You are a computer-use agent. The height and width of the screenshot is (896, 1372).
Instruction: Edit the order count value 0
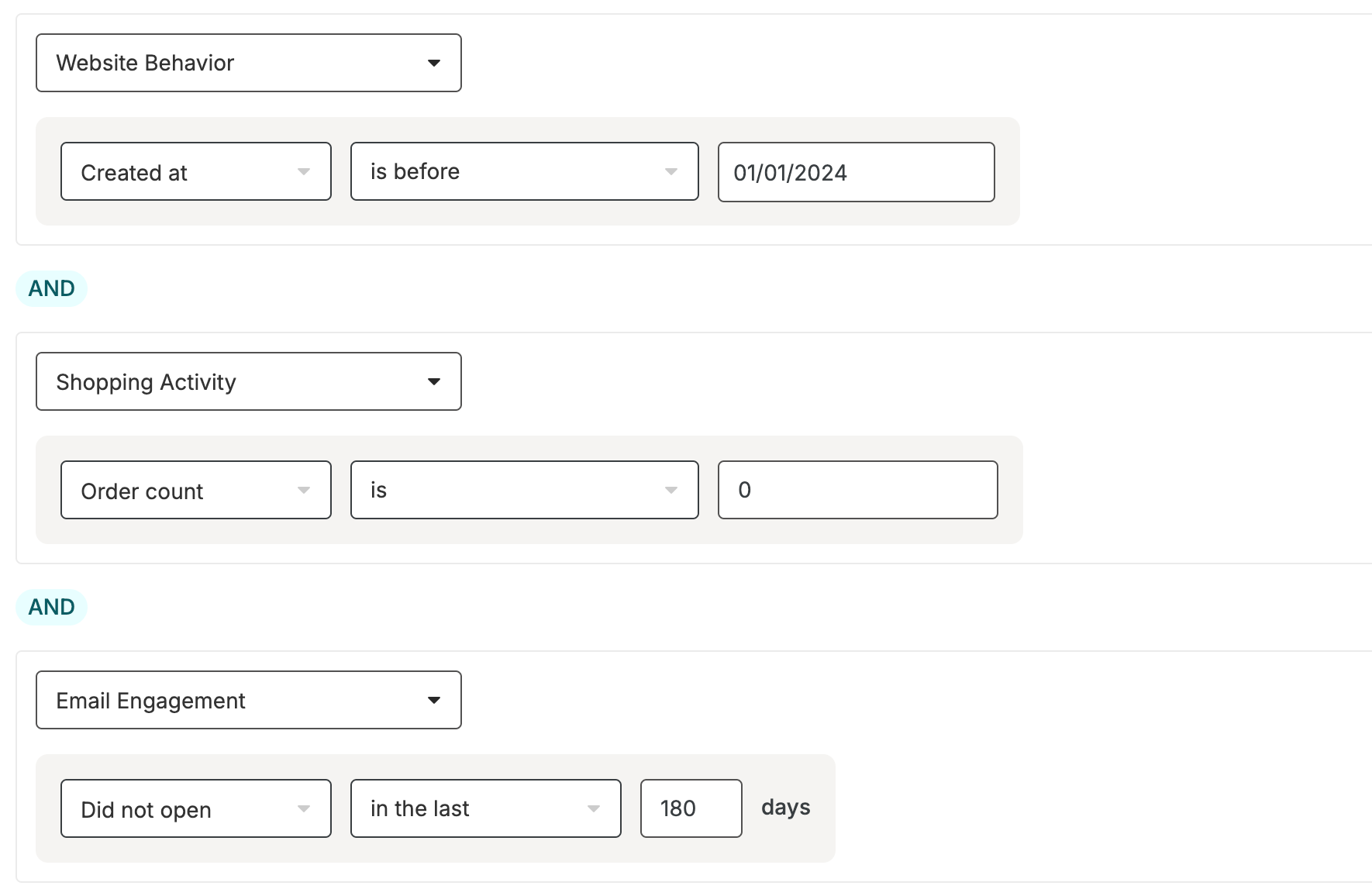[x=858, y=490]
